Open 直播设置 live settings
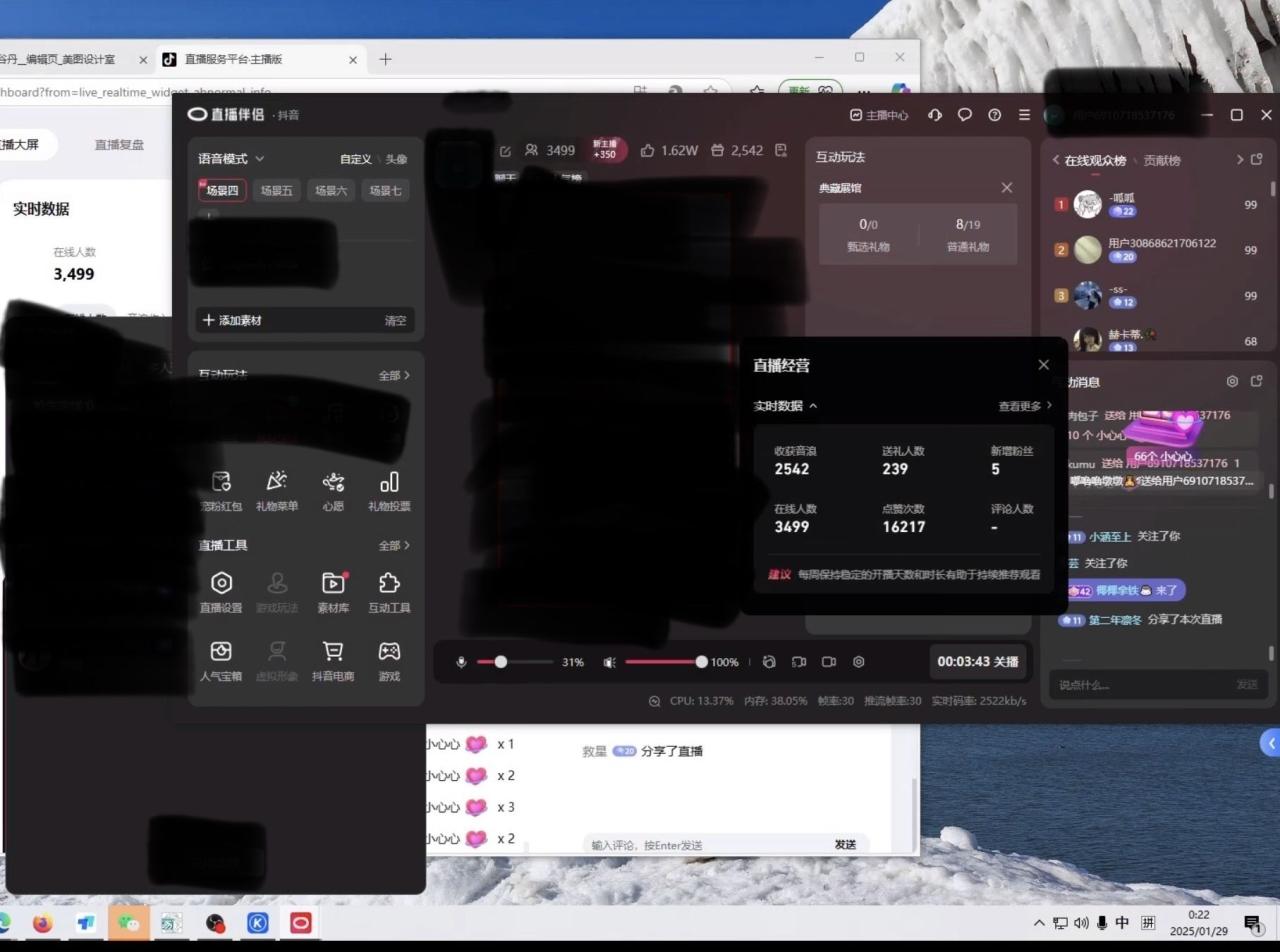 coord(221,584)
